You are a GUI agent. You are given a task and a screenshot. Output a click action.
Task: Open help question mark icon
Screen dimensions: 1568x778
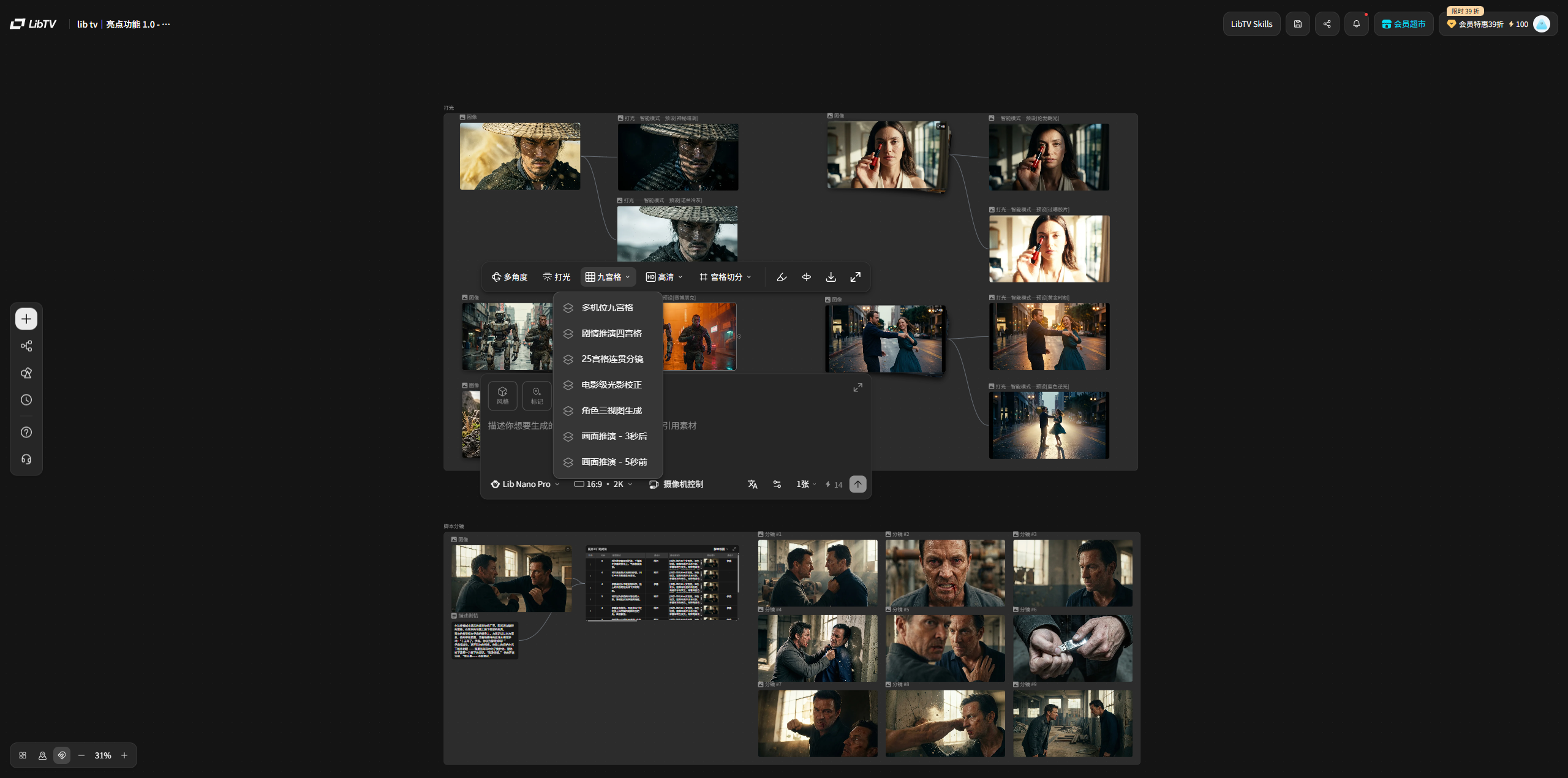click(26, 432)
